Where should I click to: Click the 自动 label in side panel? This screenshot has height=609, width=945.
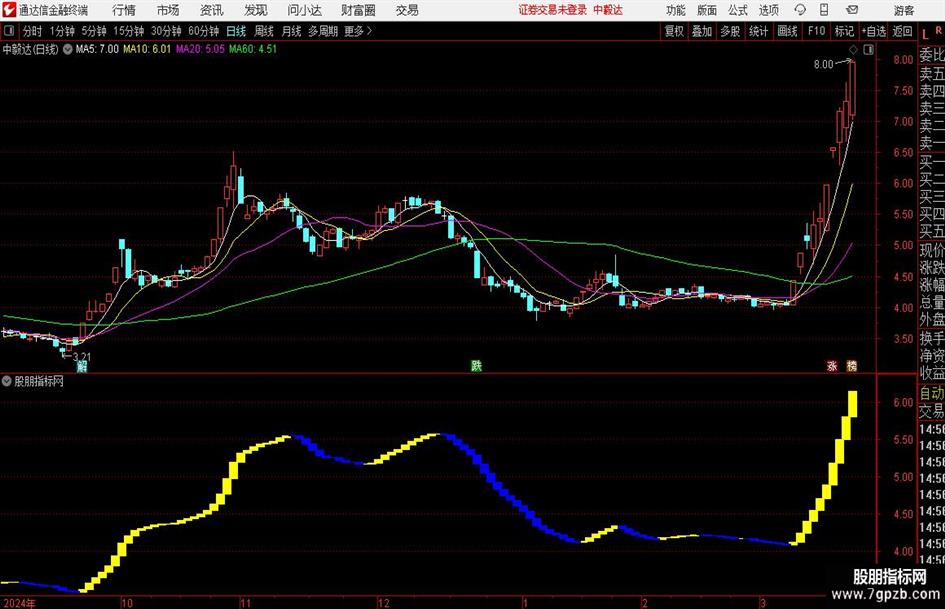click(932, 393)
